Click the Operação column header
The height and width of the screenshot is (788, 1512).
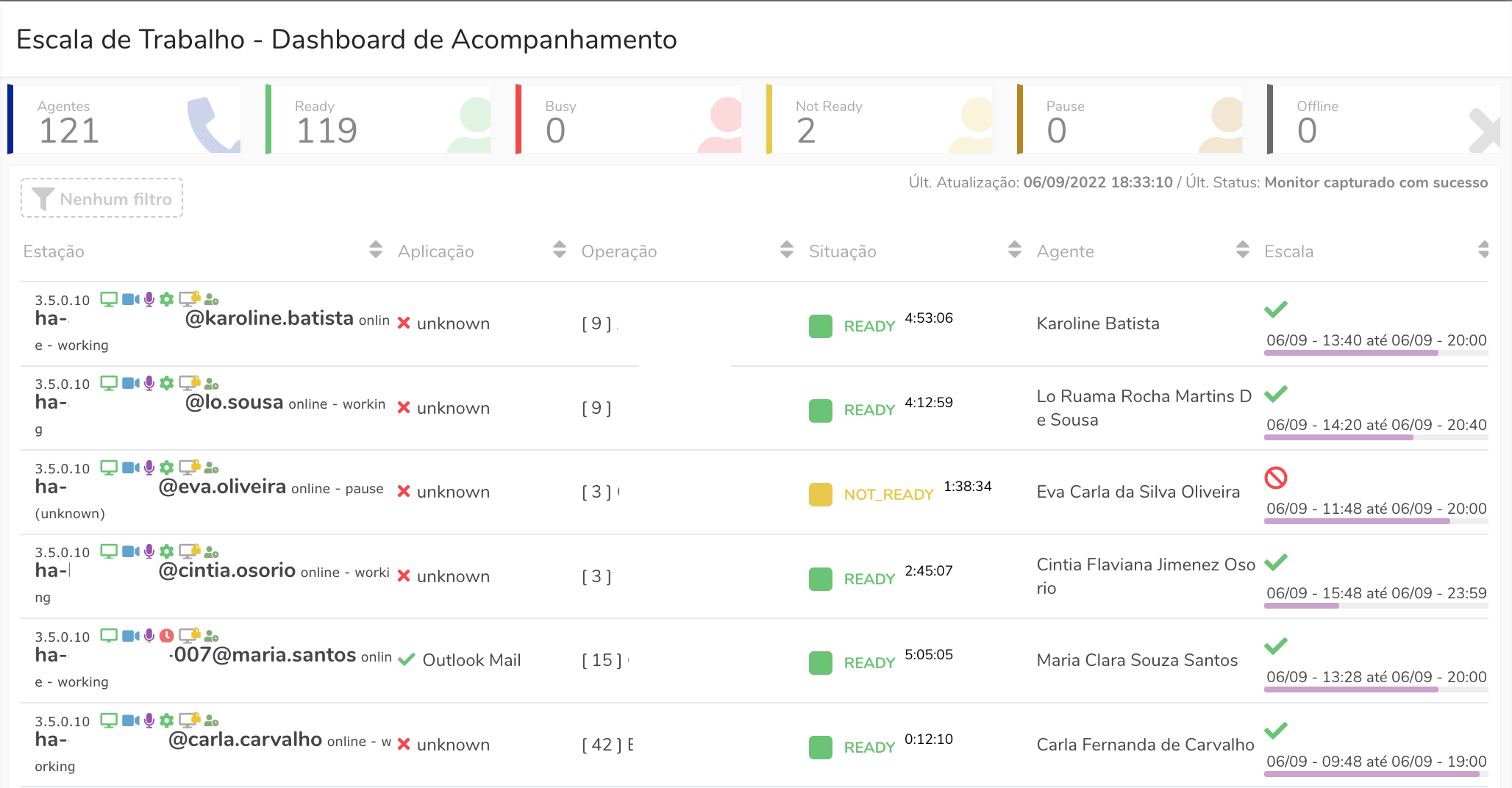(x=619, y=251)
